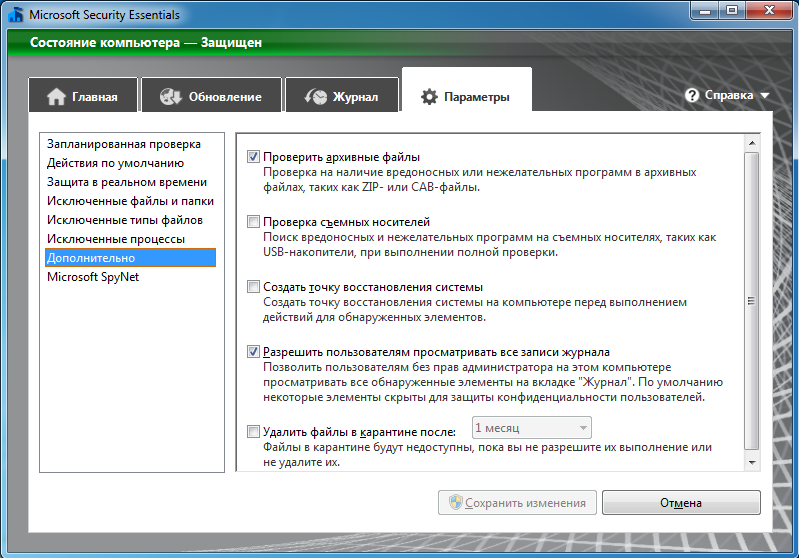Click the description mentioning USB-накопители

click(489, 245)
